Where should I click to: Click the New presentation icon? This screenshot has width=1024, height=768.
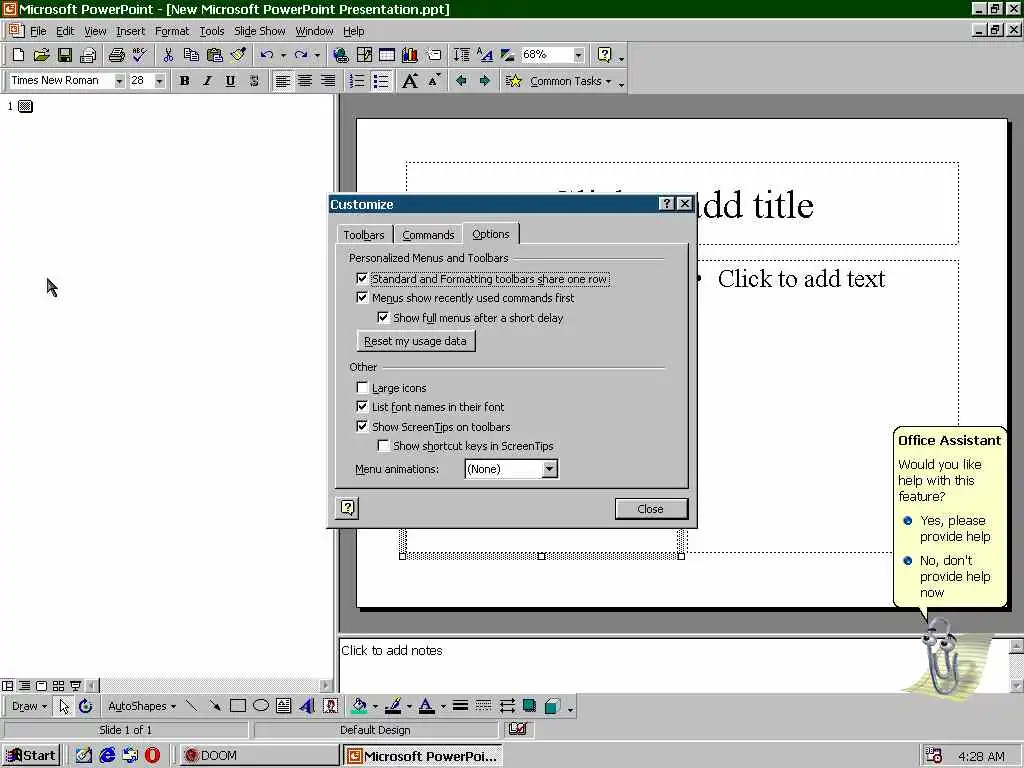18,55
